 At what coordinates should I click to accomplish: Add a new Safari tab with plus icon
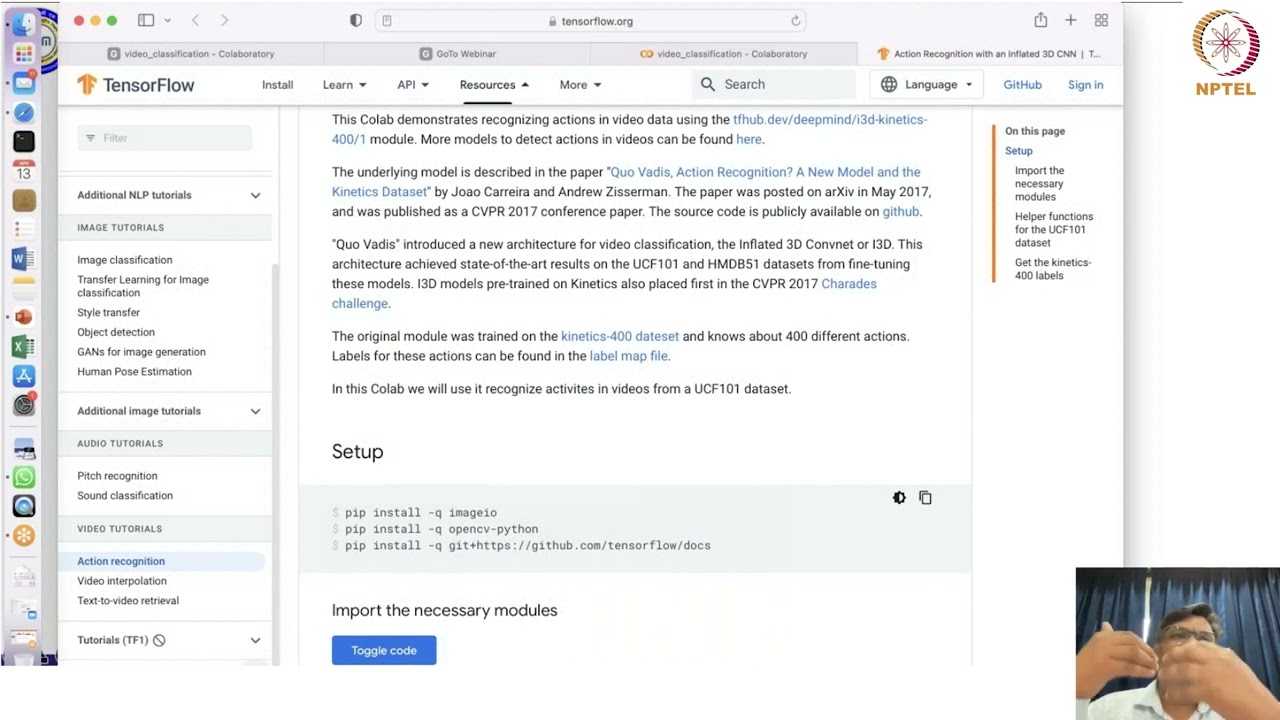click(1071, 20)
